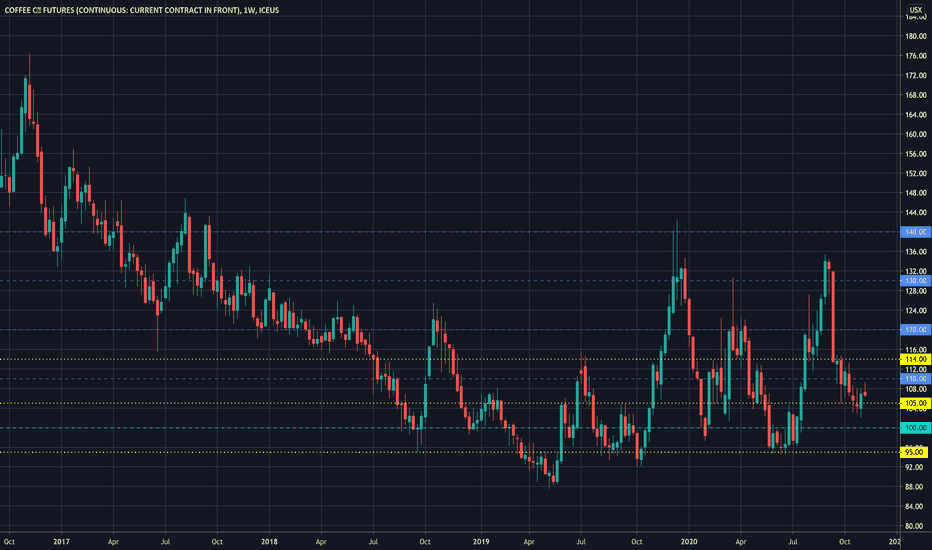Image resolution: width=932 pixels, height=550 pixels.
Task: Click the 164.00 price axis value
Action: click(x=916, y=115)
